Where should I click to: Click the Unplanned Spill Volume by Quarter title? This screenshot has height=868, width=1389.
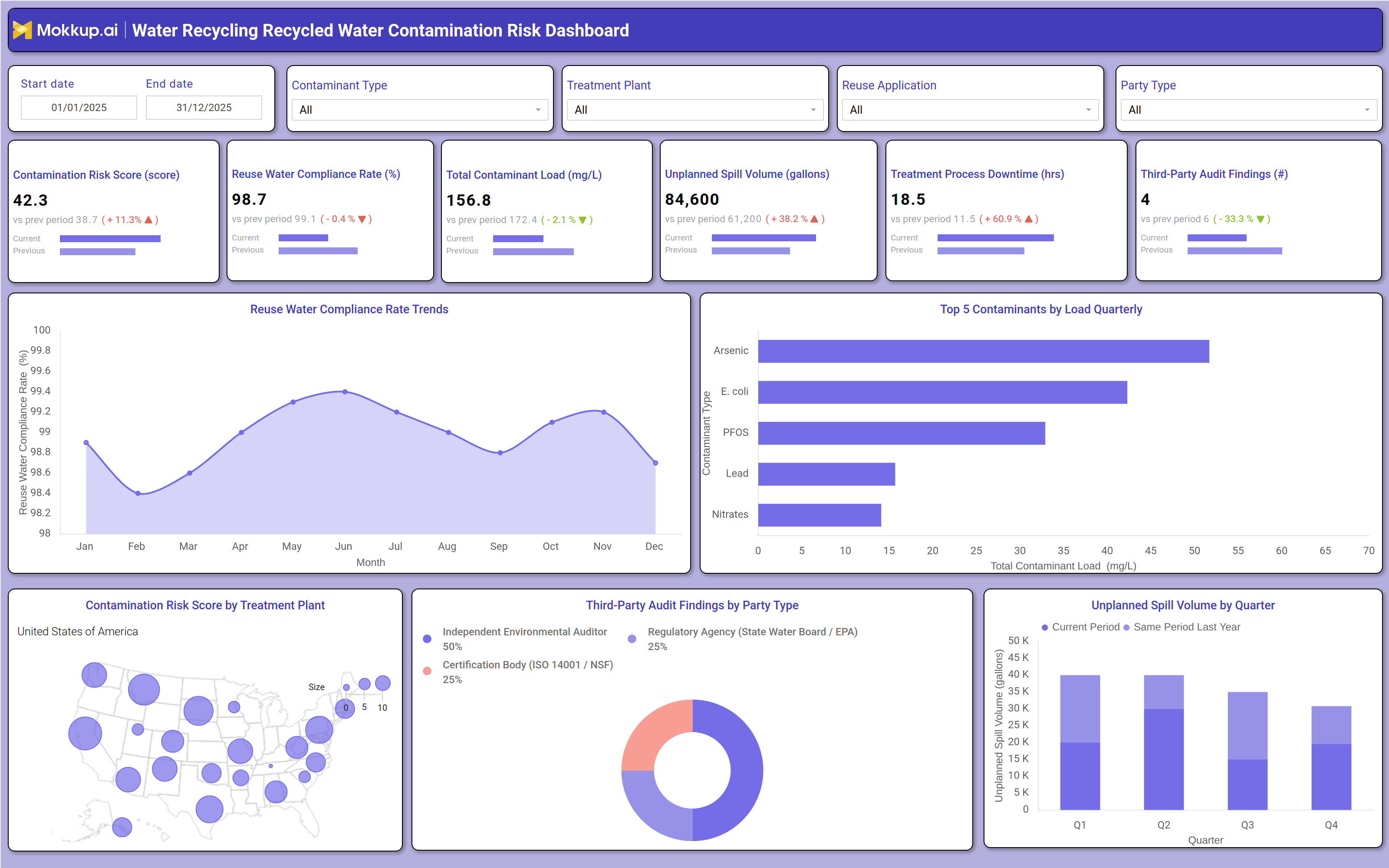pos(1182,605)
